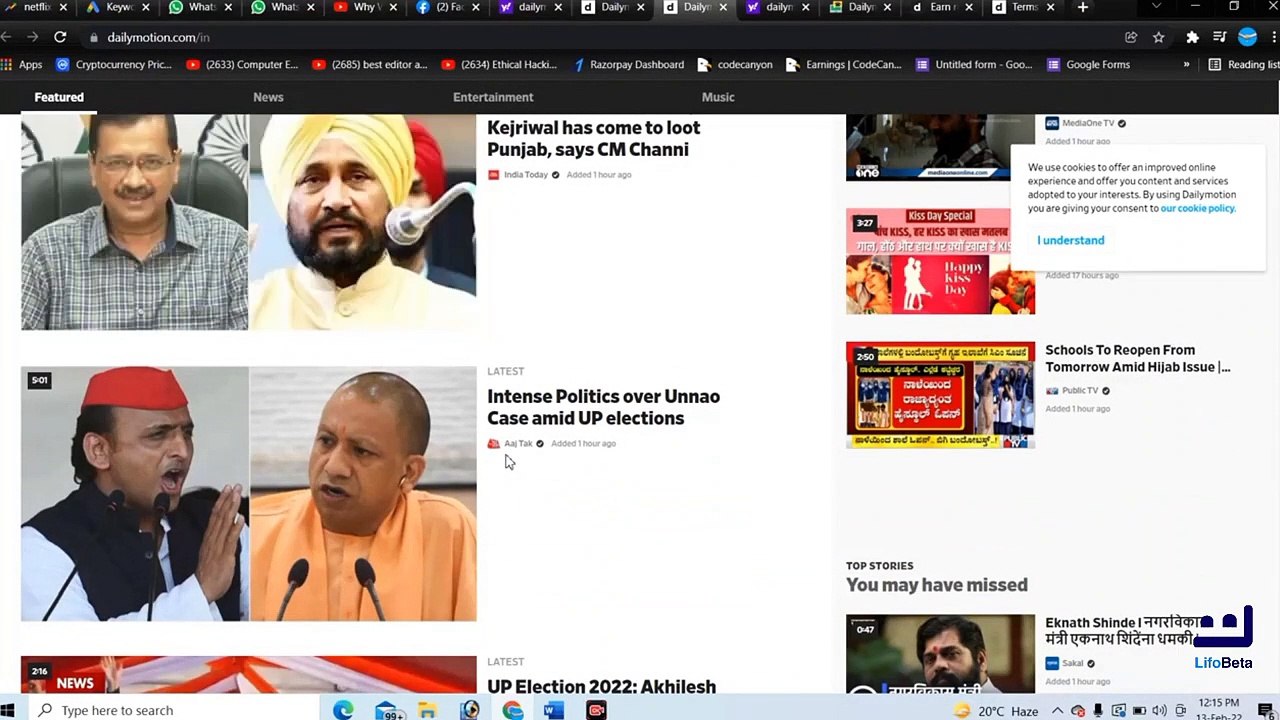Open the Reading list button

(1243, 64)
